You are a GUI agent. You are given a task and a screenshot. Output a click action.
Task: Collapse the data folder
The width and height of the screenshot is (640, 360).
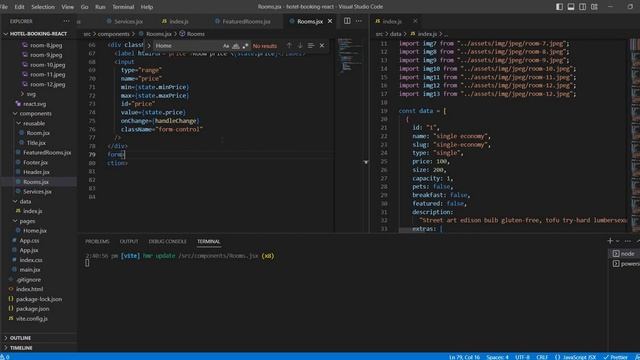coord(25,201)
